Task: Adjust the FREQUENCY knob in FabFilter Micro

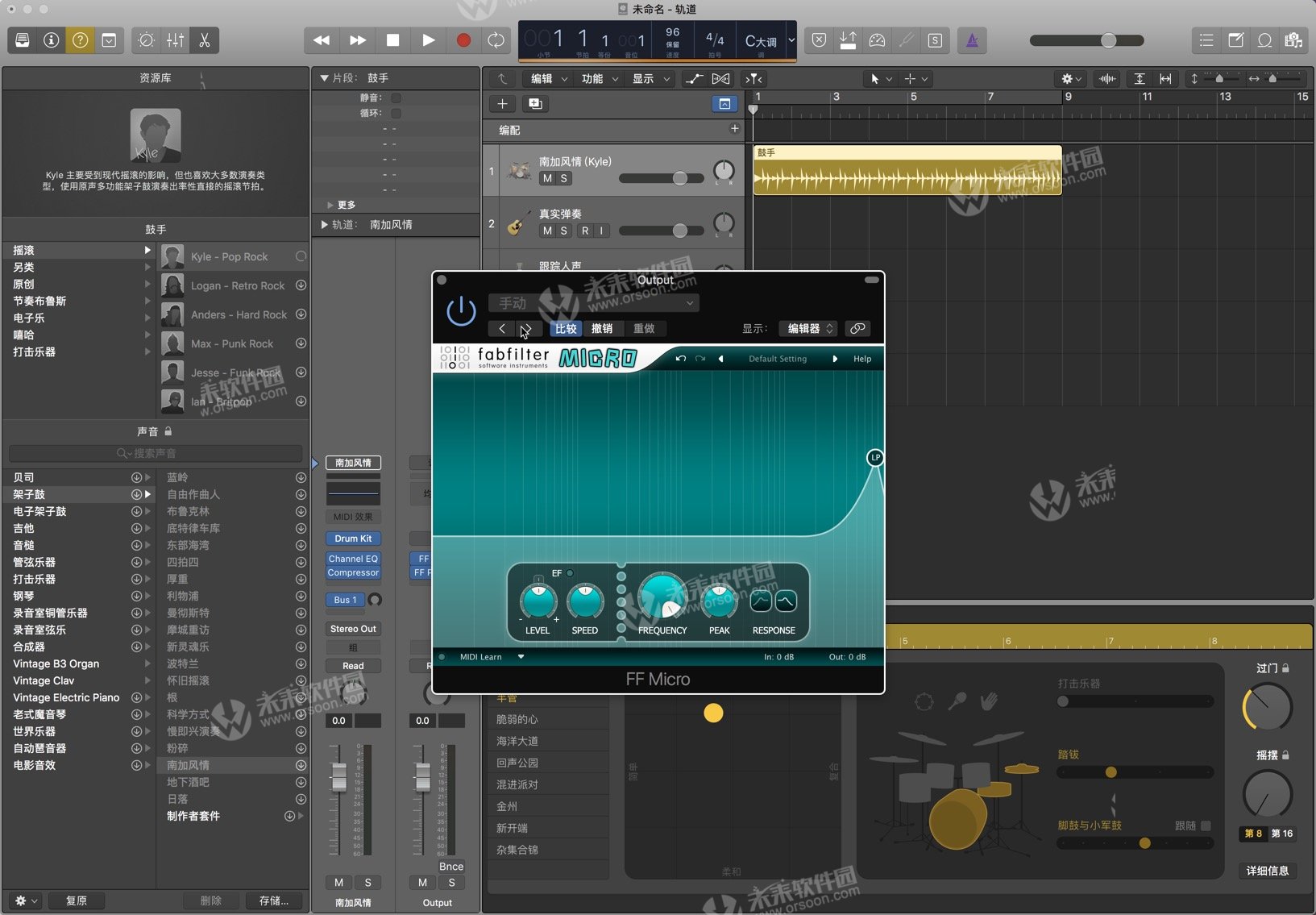Action: tap(662, 598)
